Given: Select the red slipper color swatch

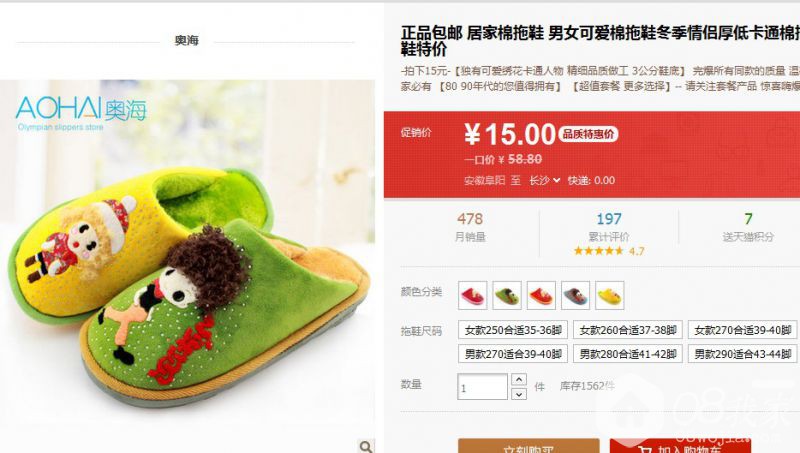Looking at the screenshot, I should point(472,295).
